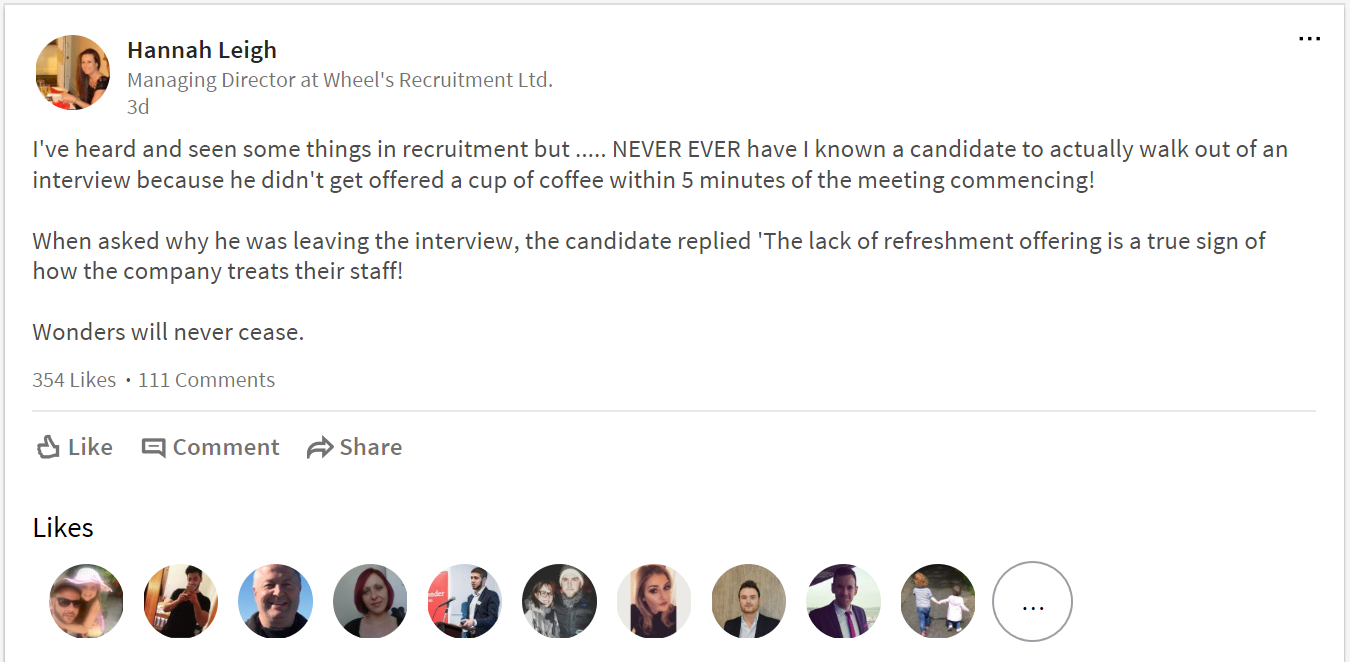Screen dimensions: 1350x662
Task: Open the avatar of man in dark suit
Action: click(x=749, y=602)
